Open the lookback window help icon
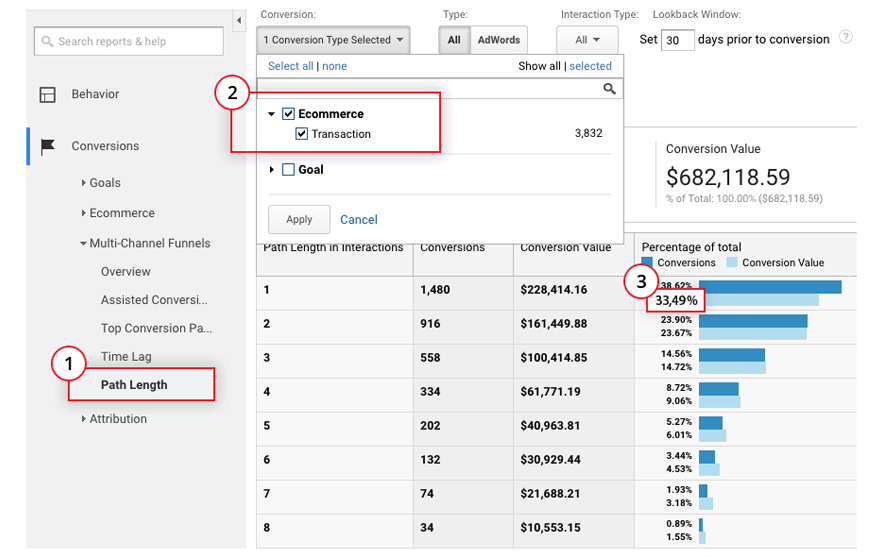 [x=845, y=37]
